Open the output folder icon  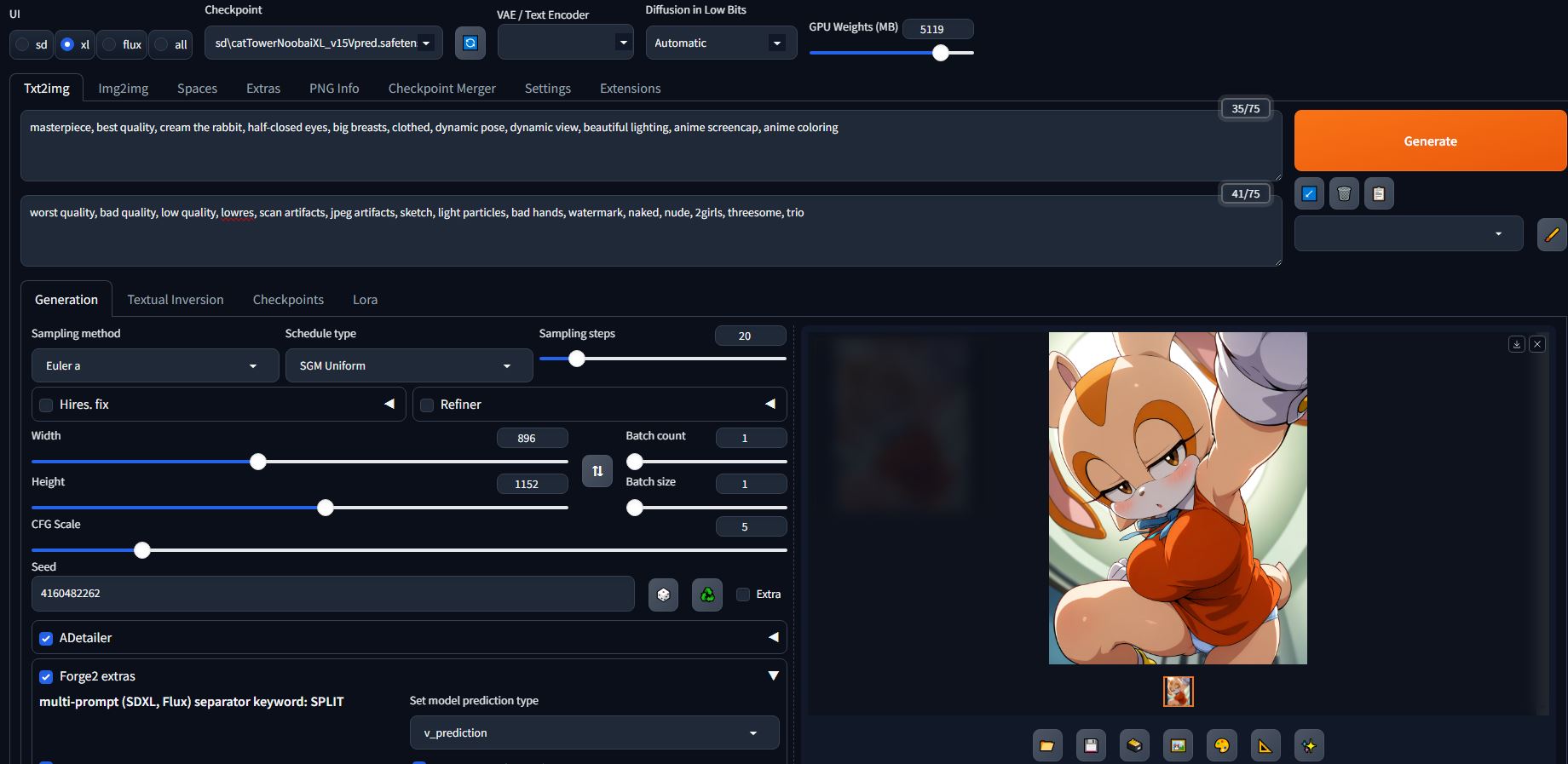coord(1047,746)
